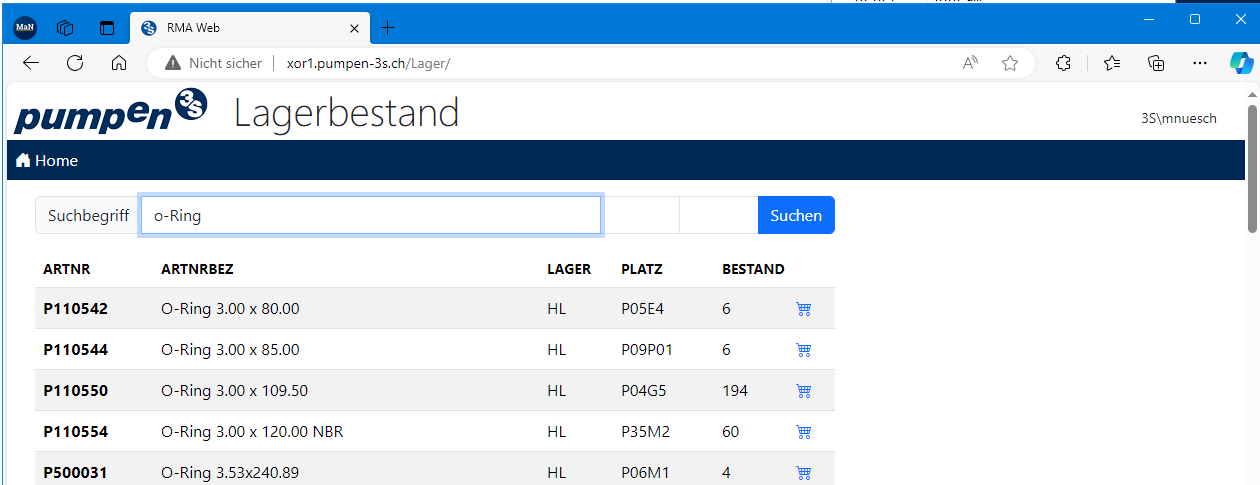Click the ARTNRBEZ column header

click(197, 269)
